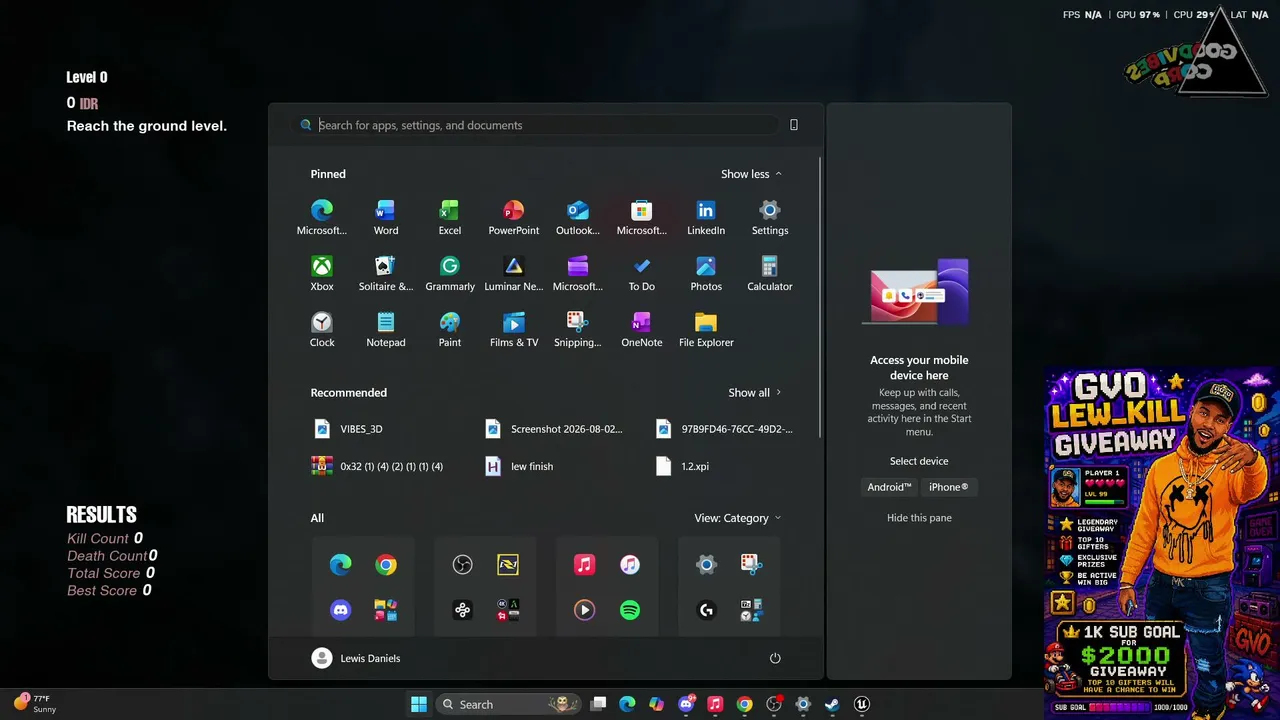This screenshot has width=1280, height=720.
Task: Open the 0x32 (1) (4) archive
Action: pyautogui.click(x=378, y=466)
